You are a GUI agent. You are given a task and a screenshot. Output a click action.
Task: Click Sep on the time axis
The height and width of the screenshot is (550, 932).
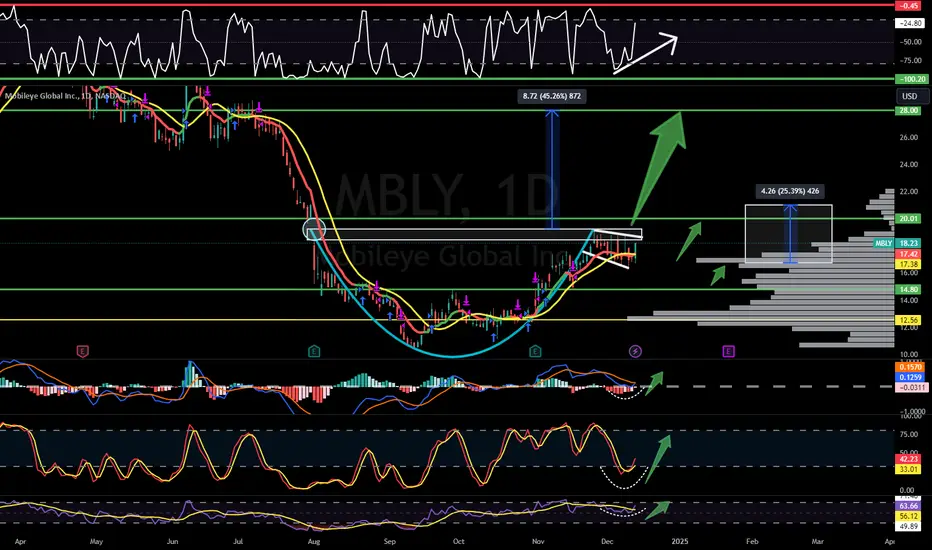pos(389,542)
